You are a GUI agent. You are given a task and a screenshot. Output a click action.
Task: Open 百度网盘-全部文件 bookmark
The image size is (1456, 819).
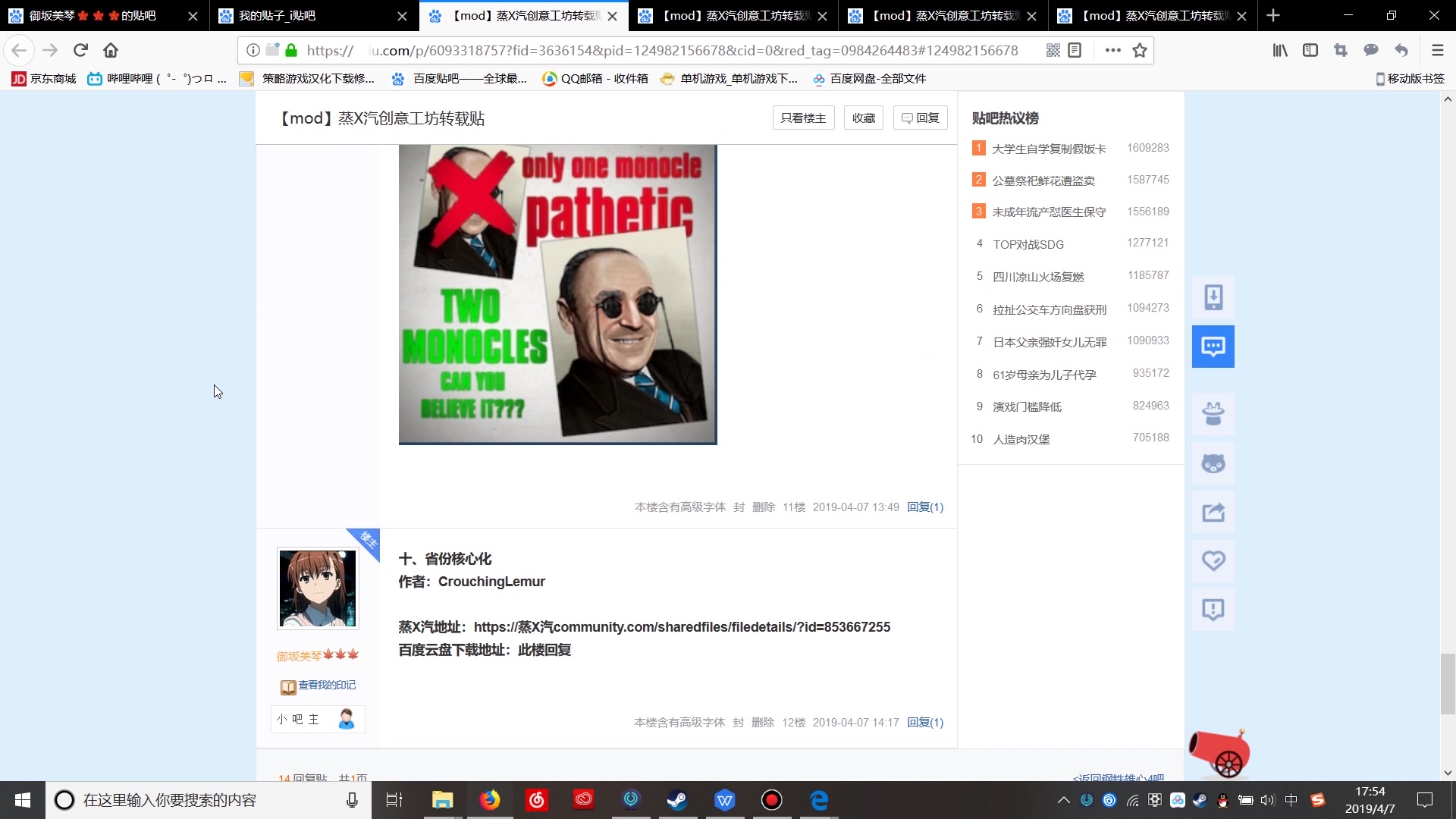coord(869,78)
